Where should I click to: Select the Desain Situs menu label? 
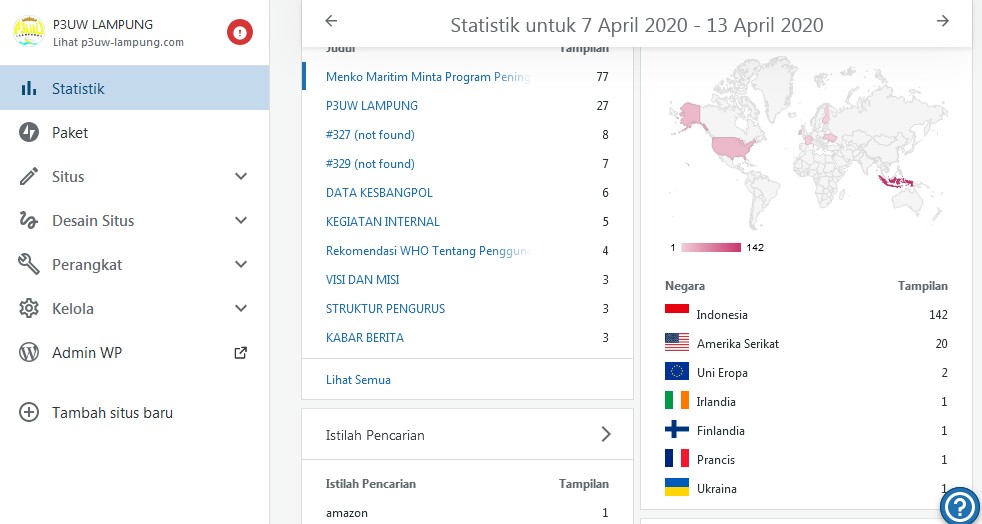93,220
